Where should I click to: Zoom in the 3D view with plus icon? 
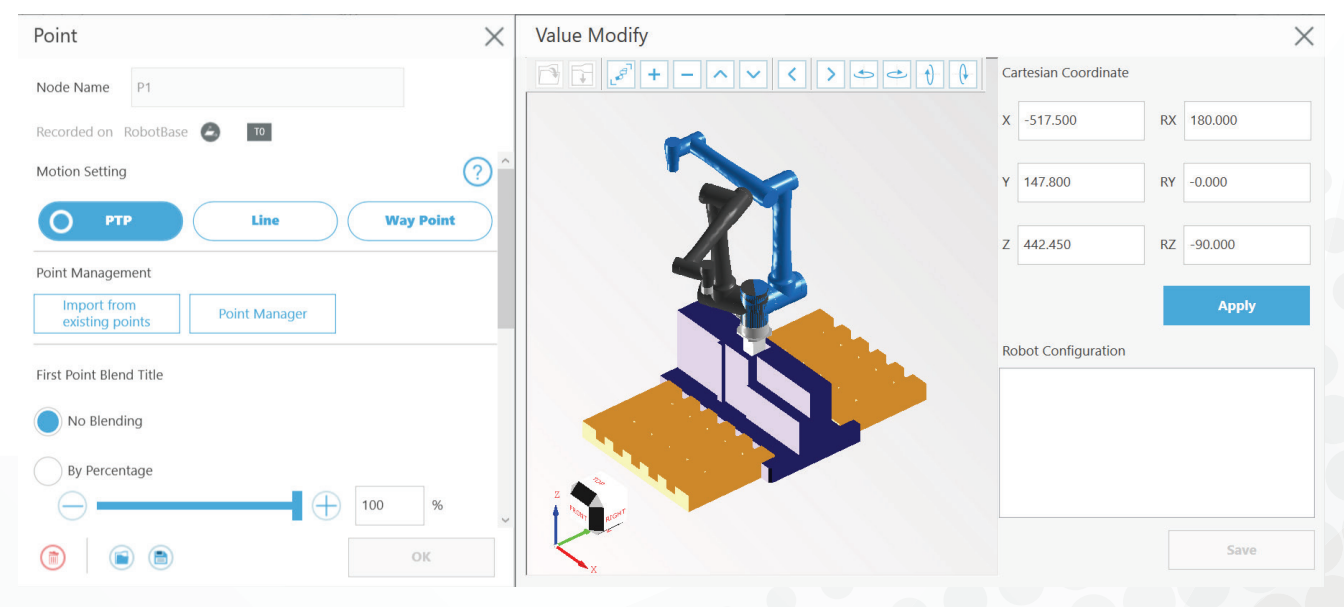pyautogui.click(x=654, y=75)
